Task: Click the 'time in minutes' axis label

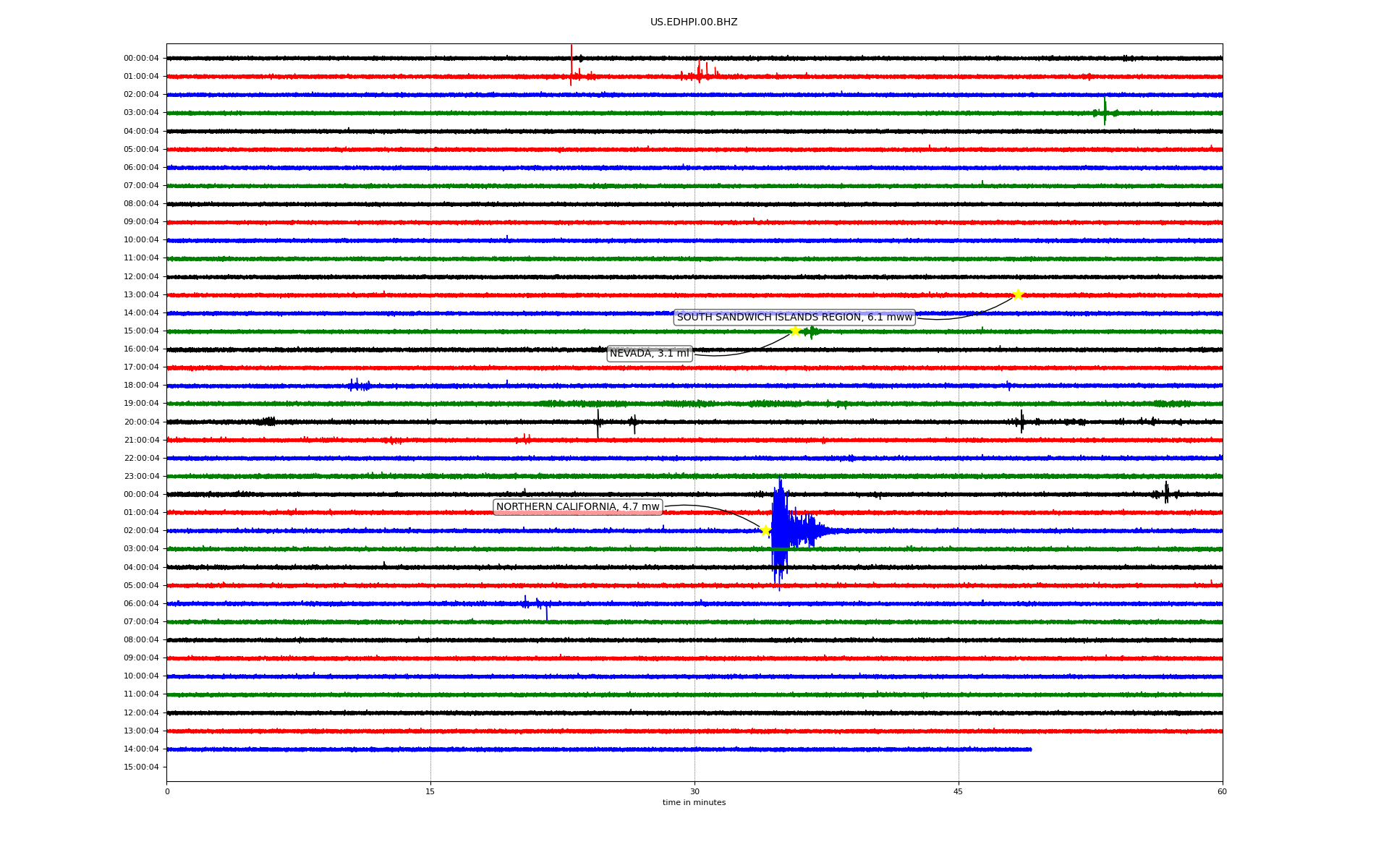Action: pos(694,803)
